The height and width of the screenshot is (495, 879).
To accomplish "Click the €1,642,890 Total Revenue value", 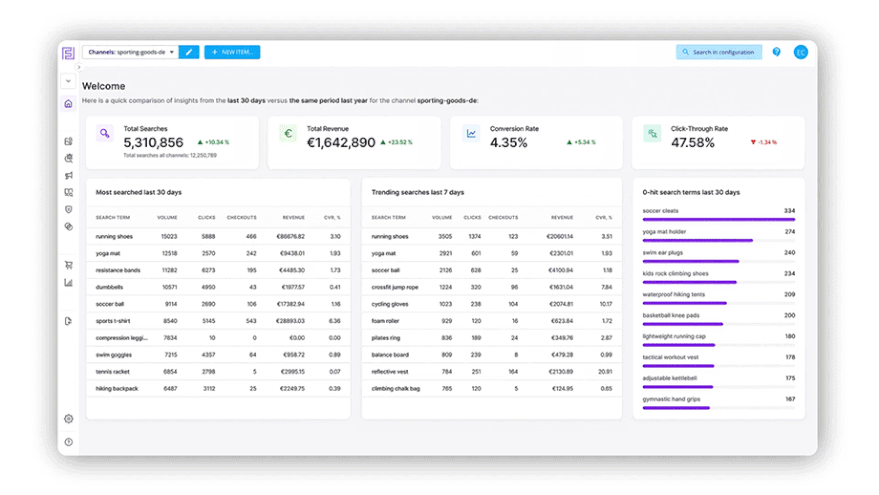I will pyautogui.click(x=341, y=143).
